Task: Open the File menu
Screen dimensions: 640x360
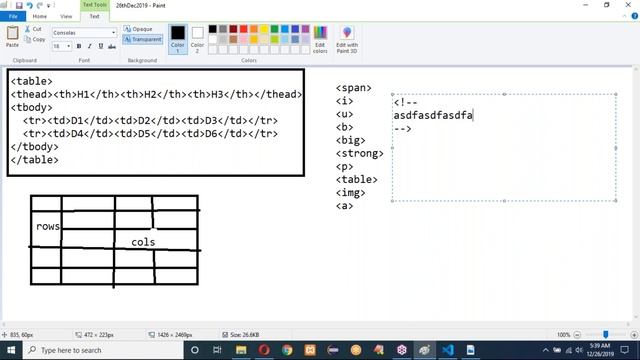Action: 13,16
